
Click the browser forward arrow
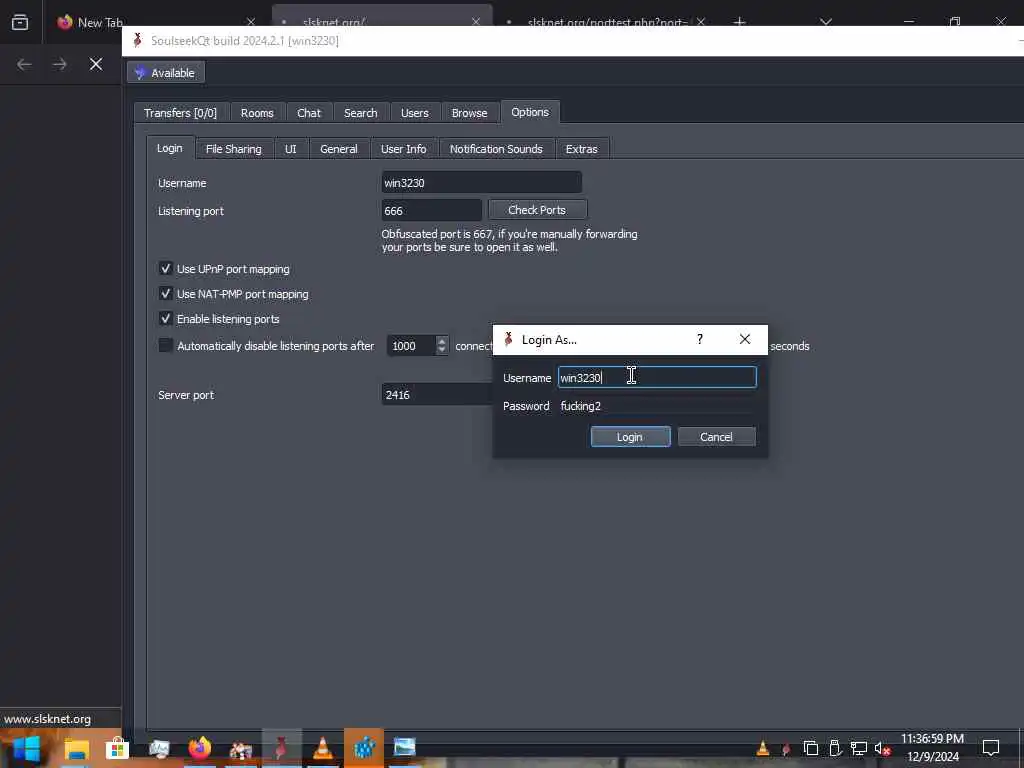click(59, 64)
